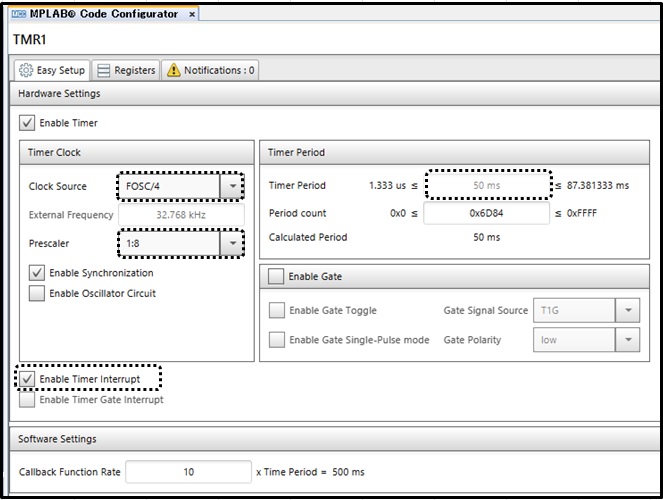
Task: Toggle the Enable Timer Interrupt checkbox
Action: [27, 379]
